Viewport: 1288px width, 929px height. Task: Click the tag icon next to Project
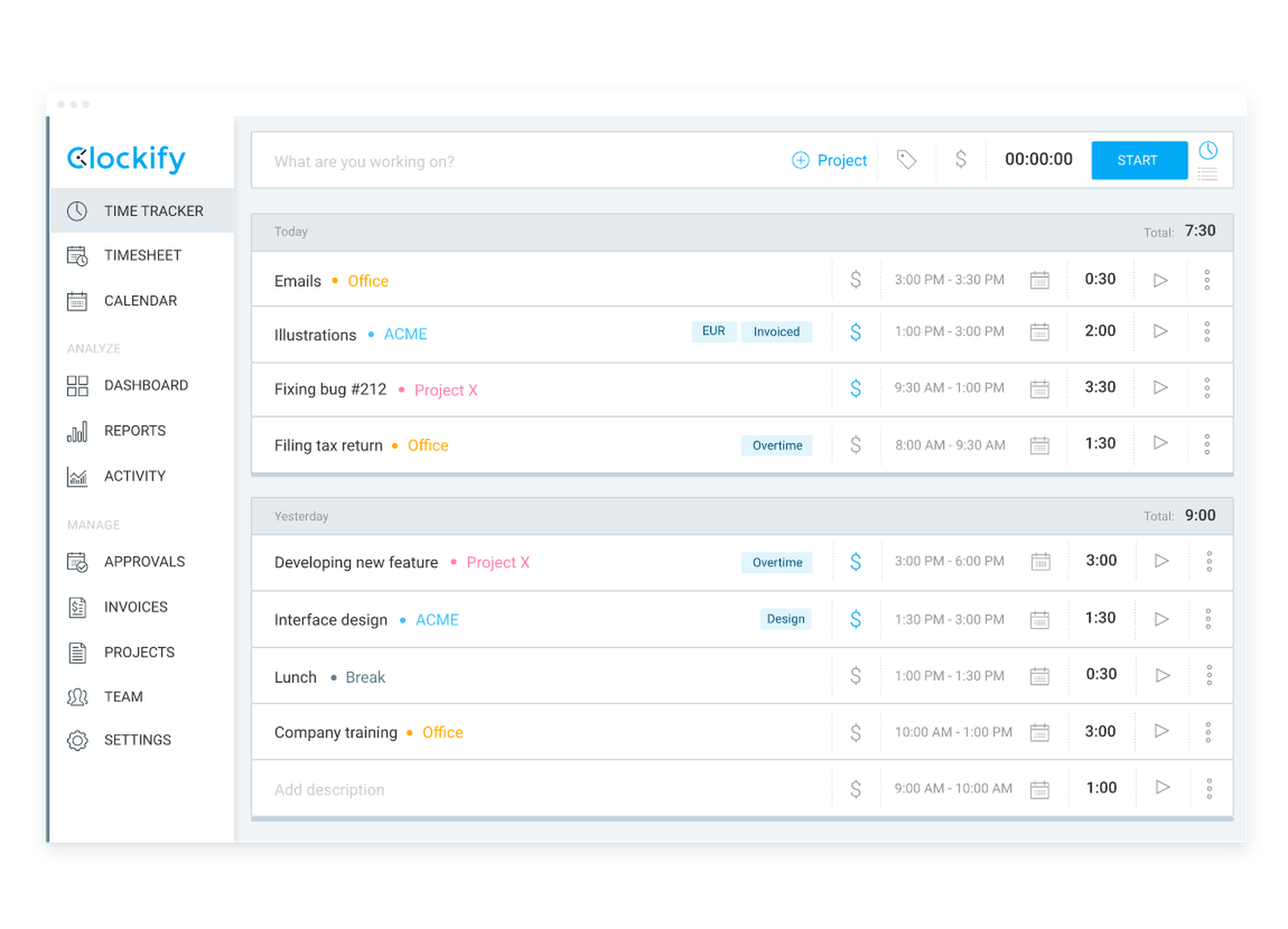click(x=906, y=159)
